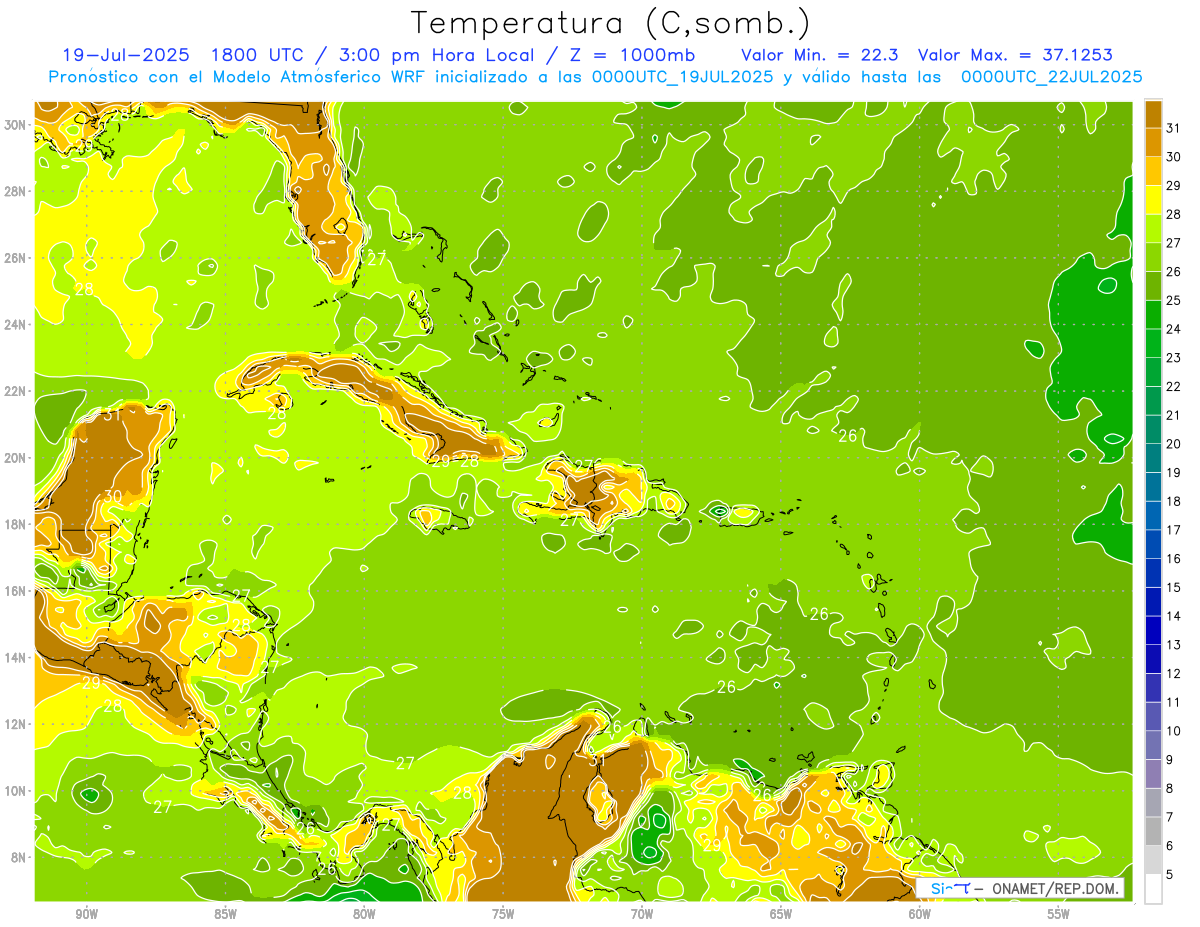The width and height of the screenshot is (1200, 927).
Task: Click the 'Valor Max. = 37.1253' value
Action: (x=1014, y=55)
